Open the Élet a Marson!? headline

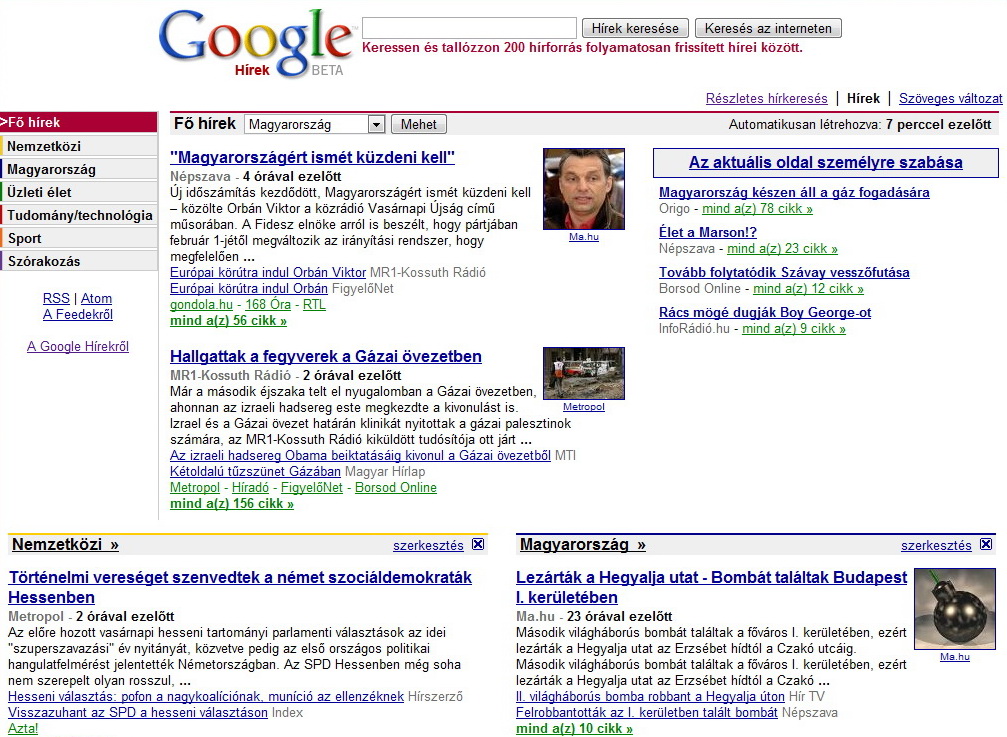(x=708, y=232)
